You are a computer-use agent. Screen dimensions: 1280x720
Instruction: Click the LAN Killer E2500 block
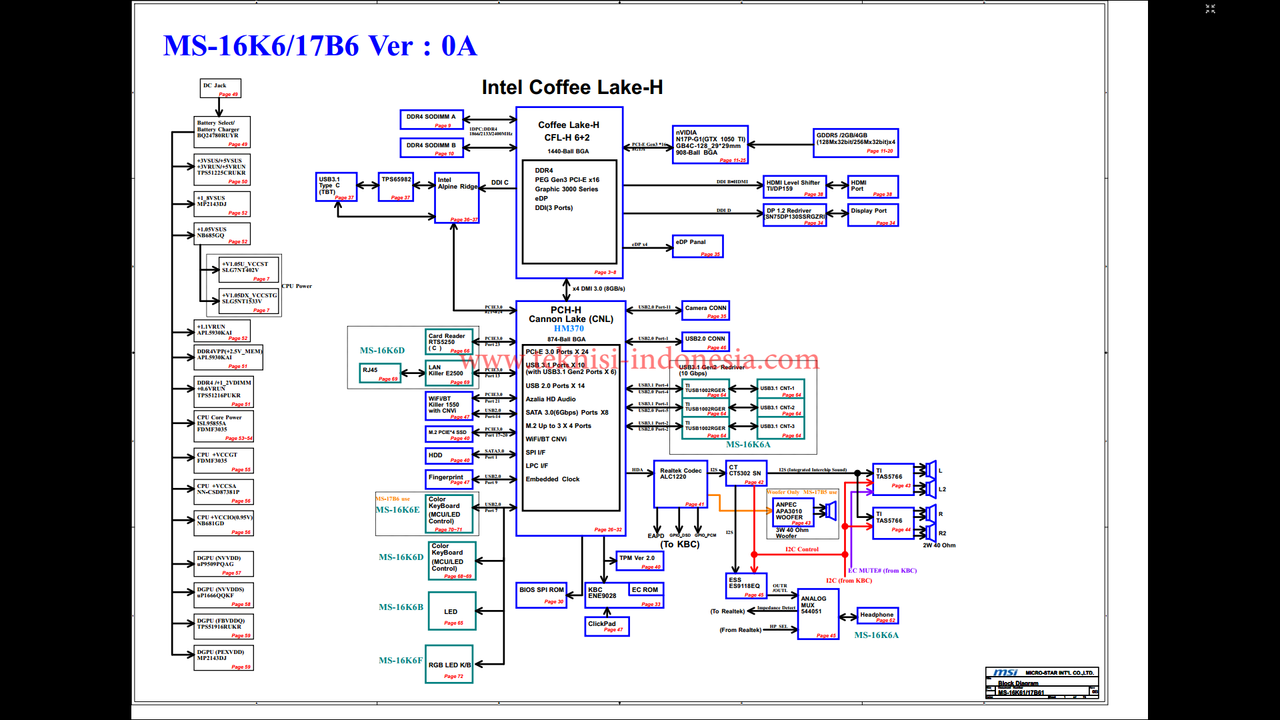click(x=448, y=373)
